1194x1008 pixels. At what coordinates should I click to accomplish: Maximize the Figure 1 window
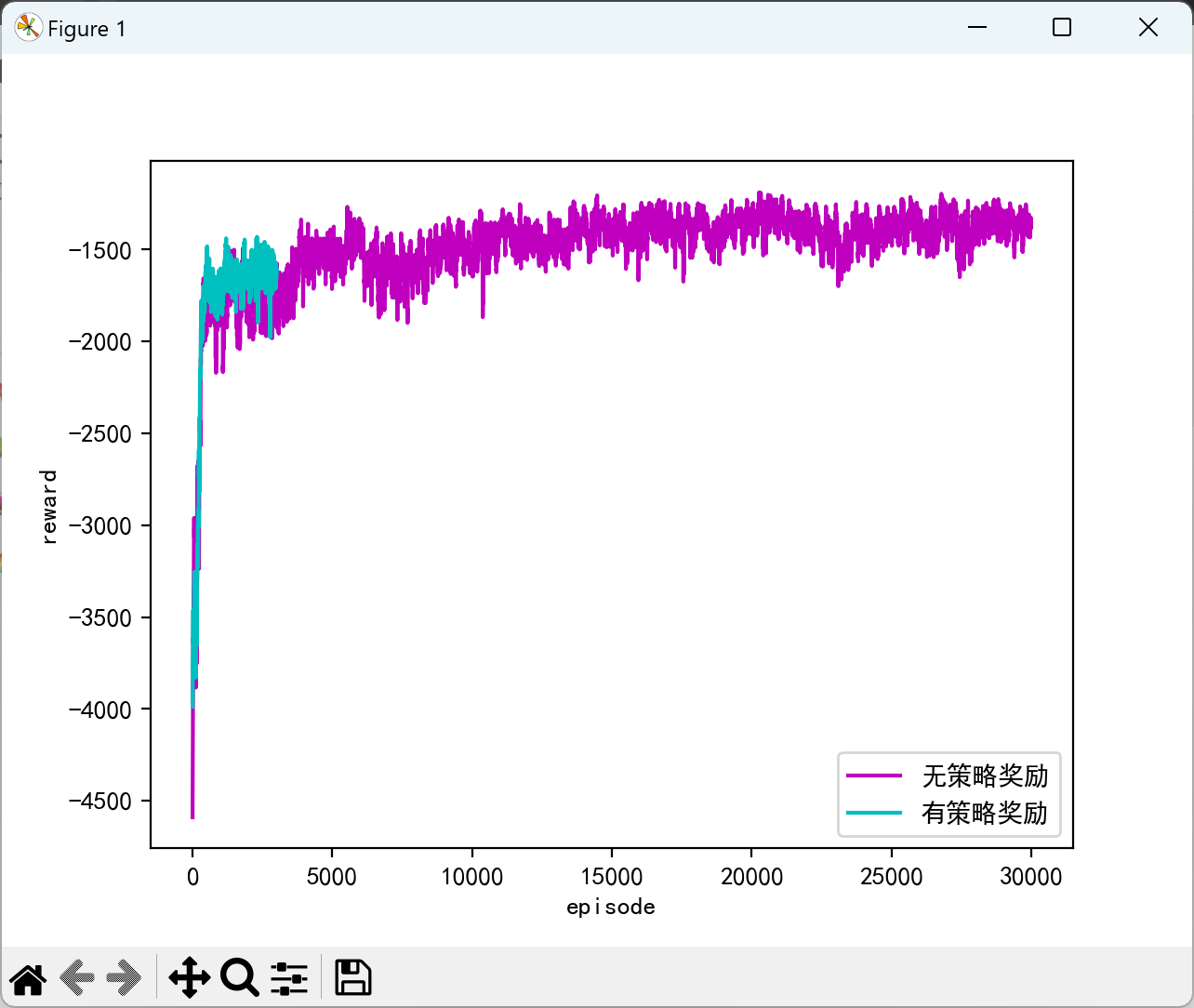1062,28
